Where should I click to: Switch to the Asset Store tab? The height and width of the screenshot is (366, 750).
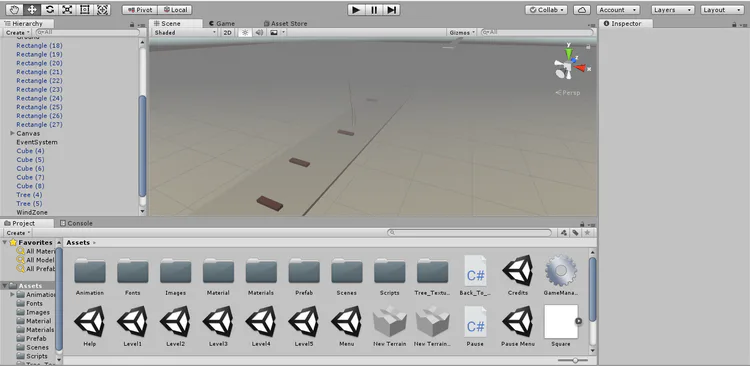point(286,23)
